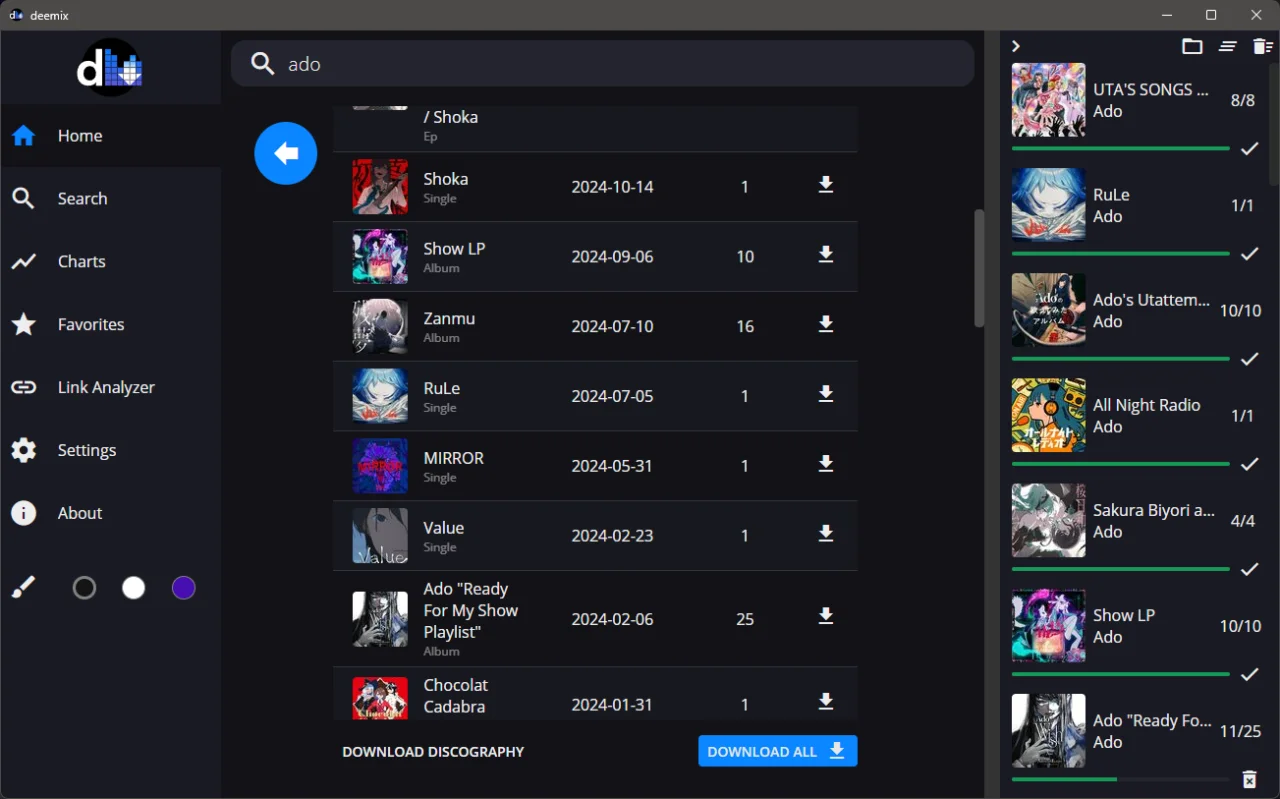Image resolution: width=1280 pixels, height=799 pixels.
Task: Download the Zanmu album
Action: click(x=826, y=324)
